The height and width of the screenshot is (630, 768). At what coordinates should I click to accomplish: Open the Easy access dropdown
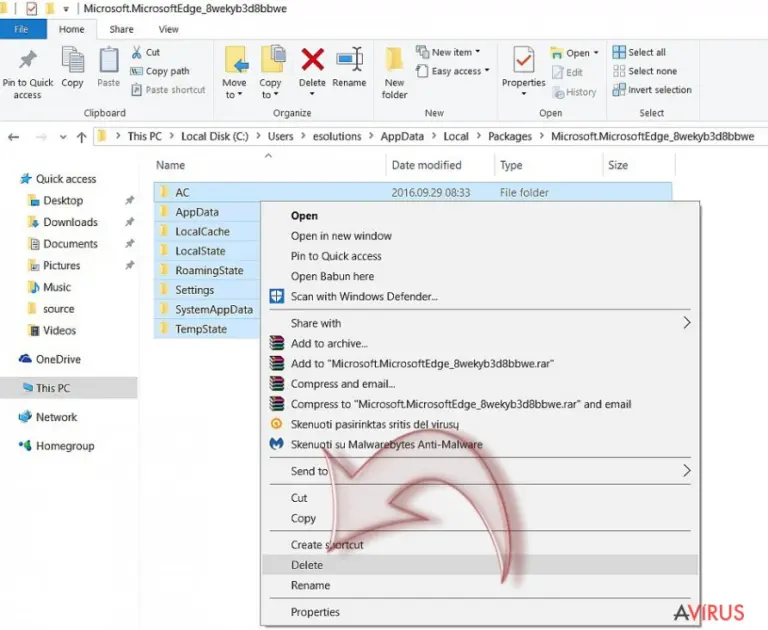tap(453, 71)
